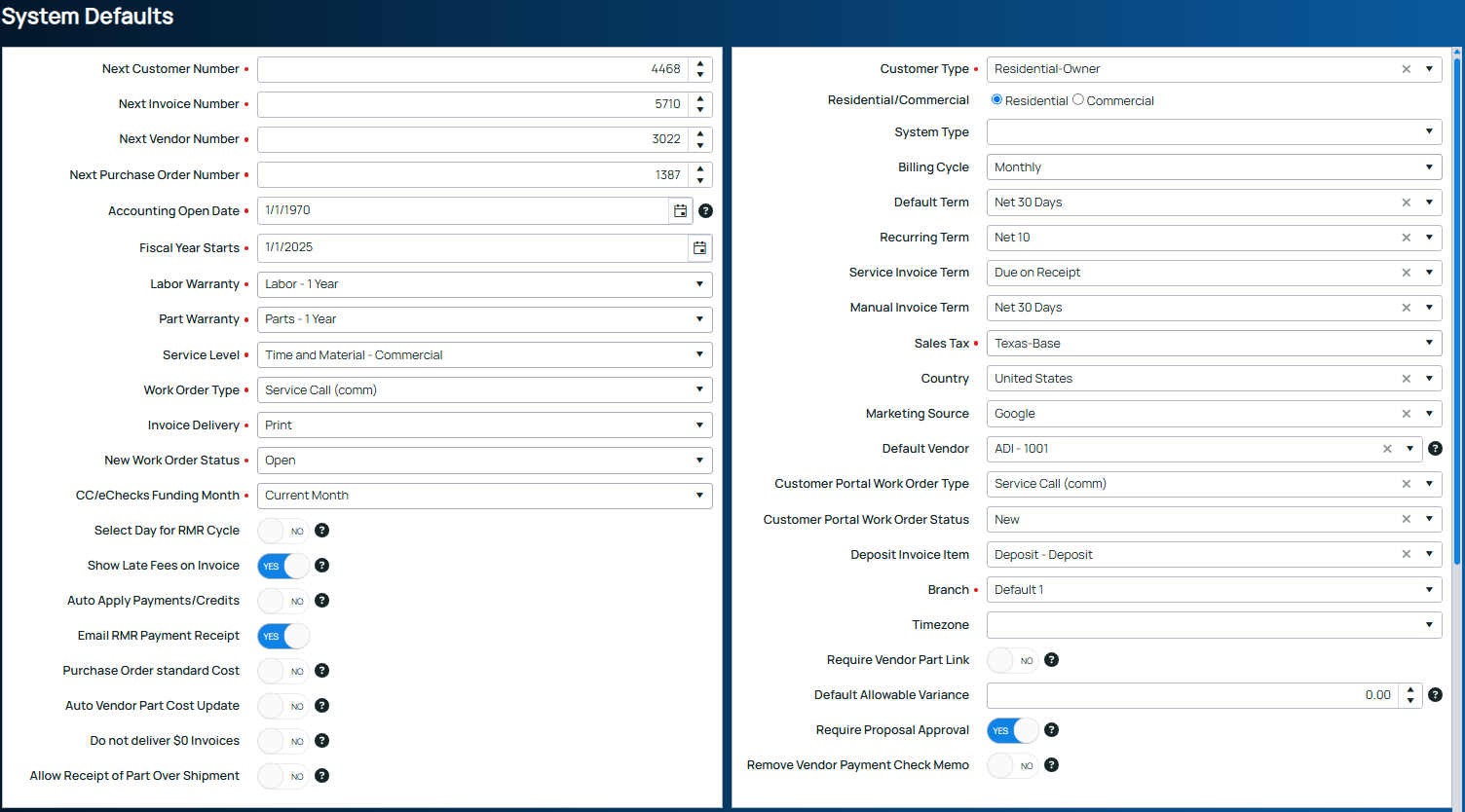Viewport: 1465px width, 812px height.
Task: Open New Work Order Status dropdown
Action: pyautogui.click(x=699, y=461)
